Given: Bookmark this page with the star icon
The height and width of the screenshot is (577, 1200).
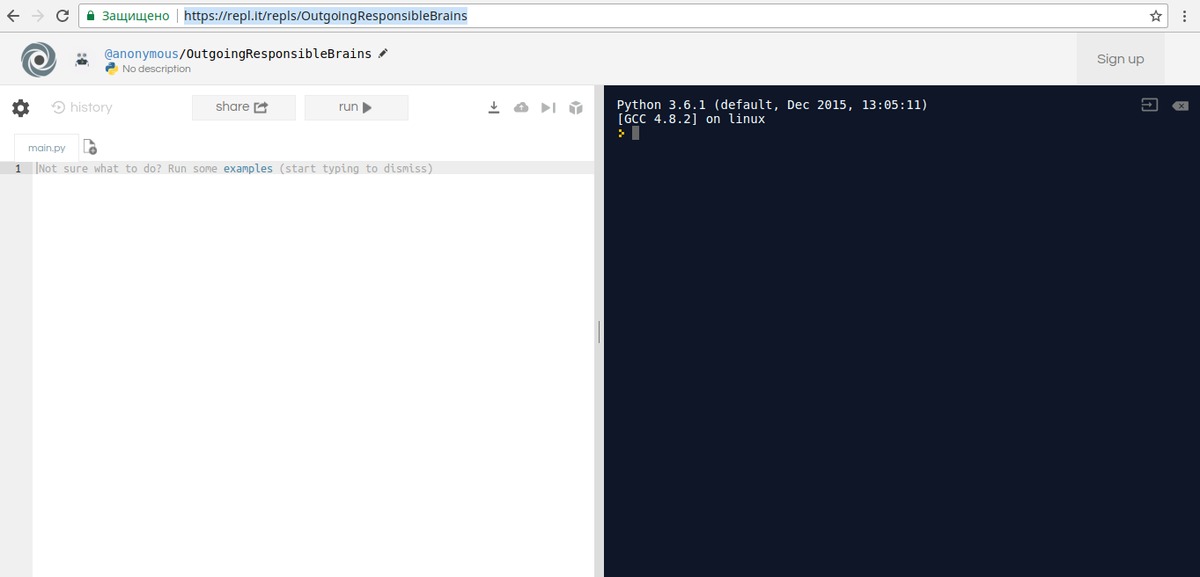Looking at the screenshot, I should pos(1156,16).
